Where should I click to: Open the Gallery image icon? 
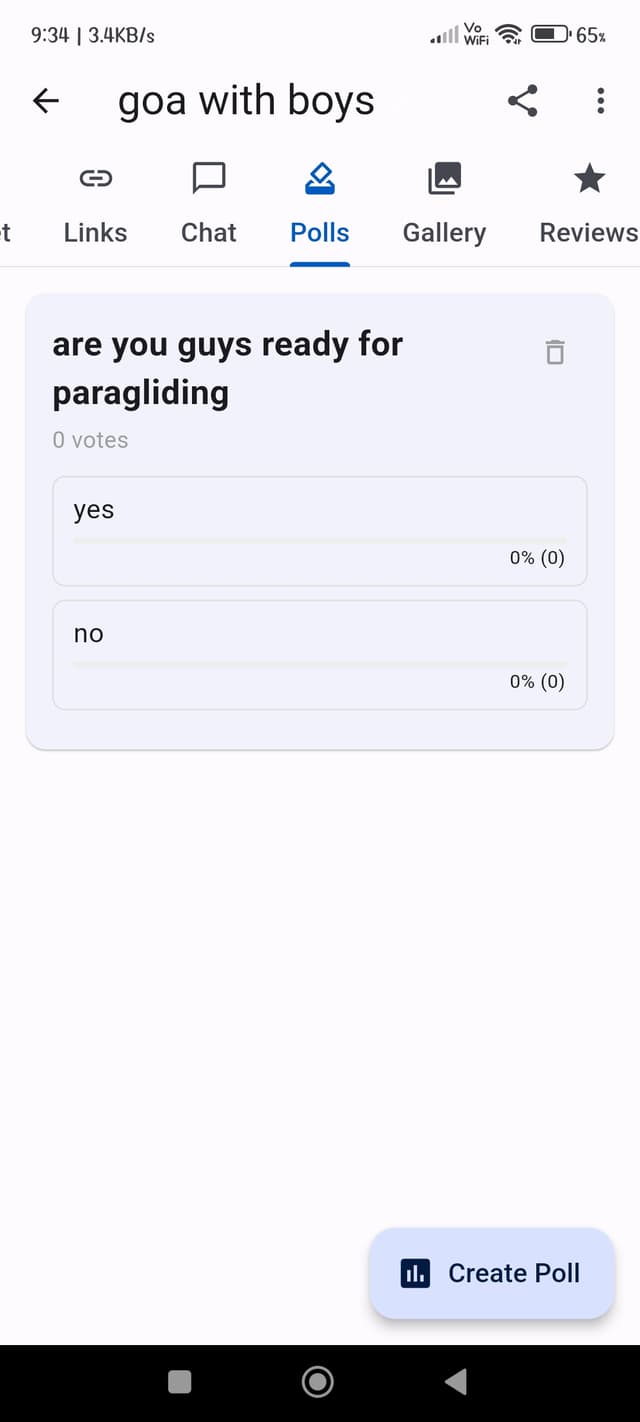click(443, 178)
